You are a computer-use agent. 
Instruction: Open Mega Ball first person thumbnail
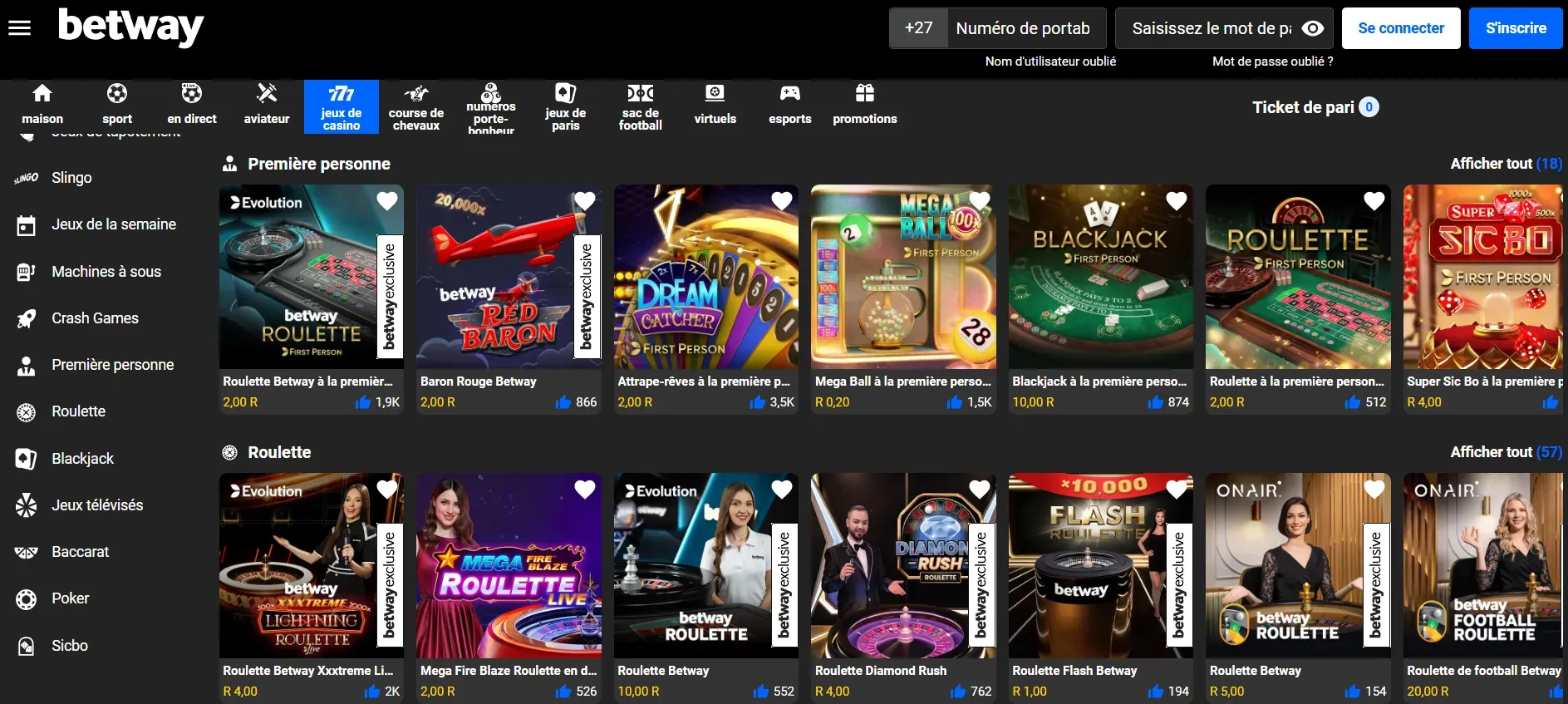903,277
